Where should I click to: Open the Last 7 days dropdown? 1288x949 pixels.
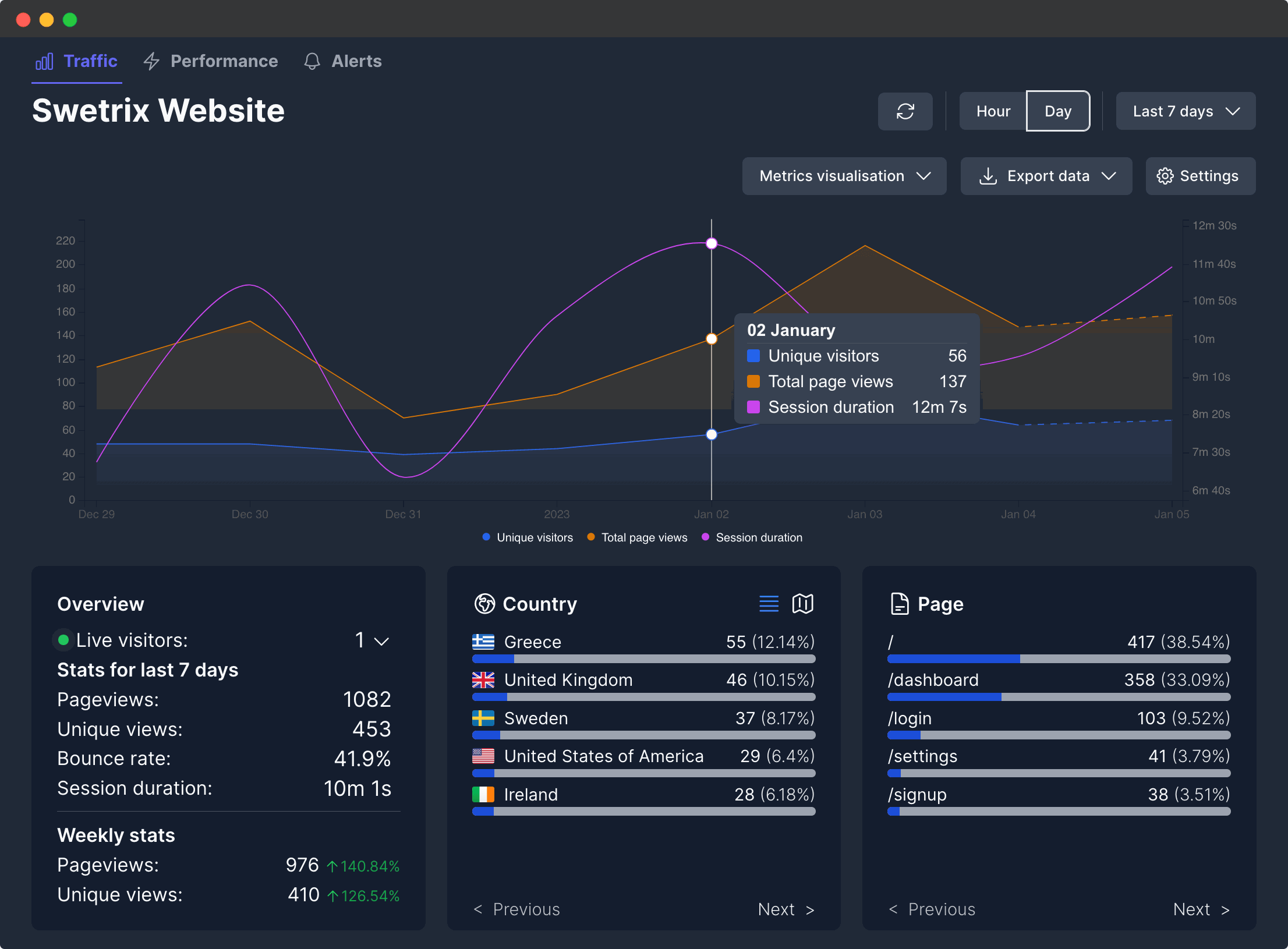pos(1185,111)
